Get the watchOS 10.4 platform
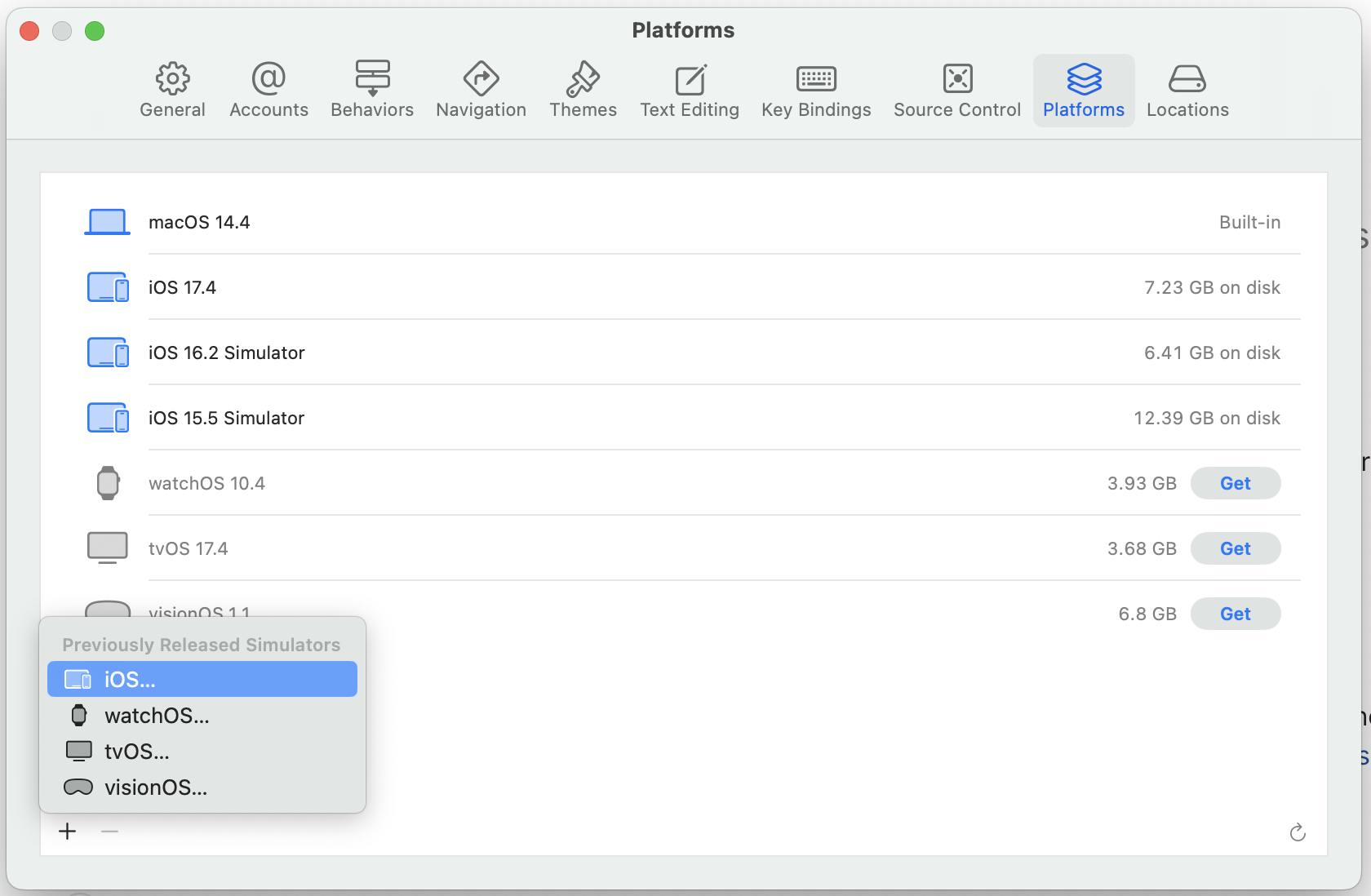Image resolution: width=1371 pixels, height=896 pixels. (x=1236, y=483)
